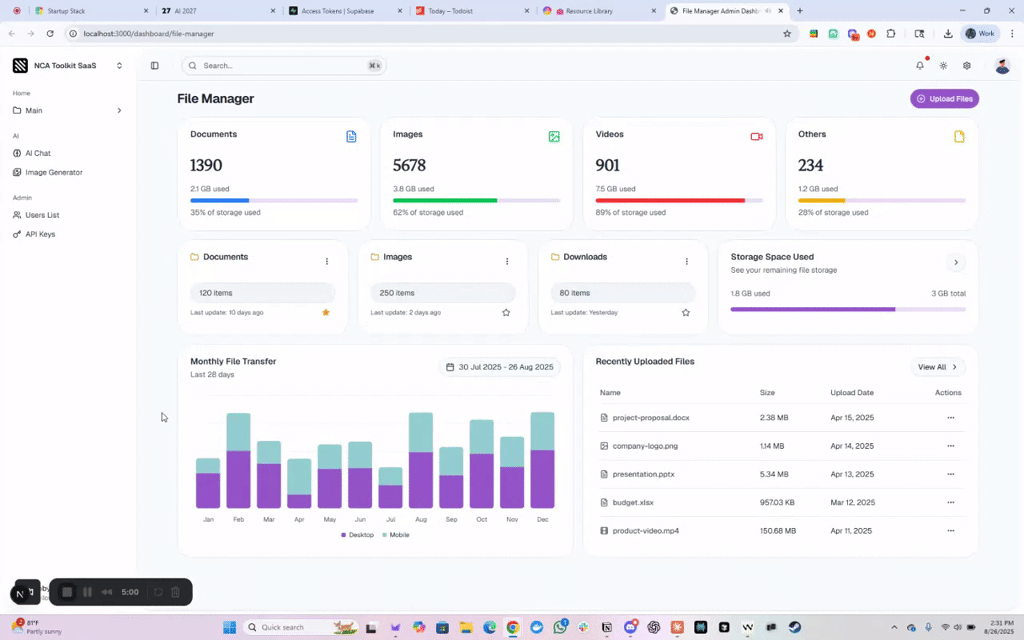Open the Storage Space Used arrow button
This screenshot has width=1024, height=640.
(956, 263)
